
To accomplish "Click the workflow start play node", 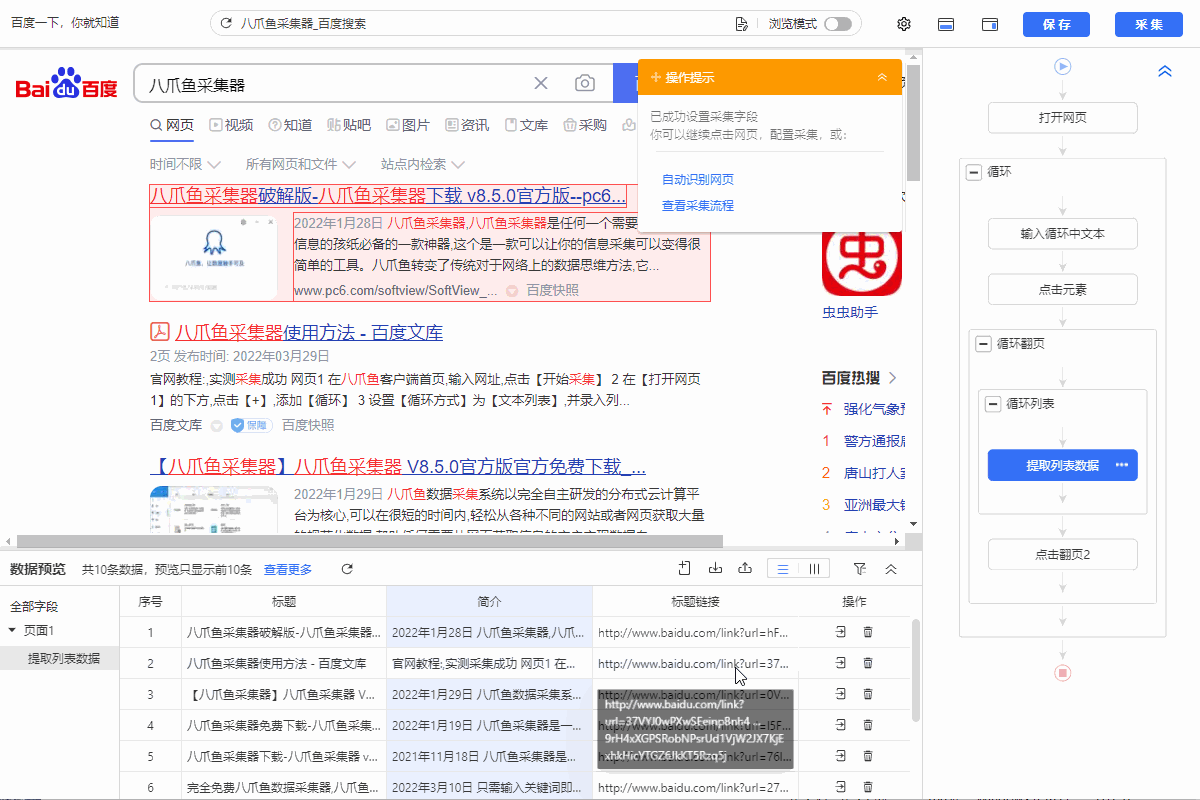I will [1063, 67].
